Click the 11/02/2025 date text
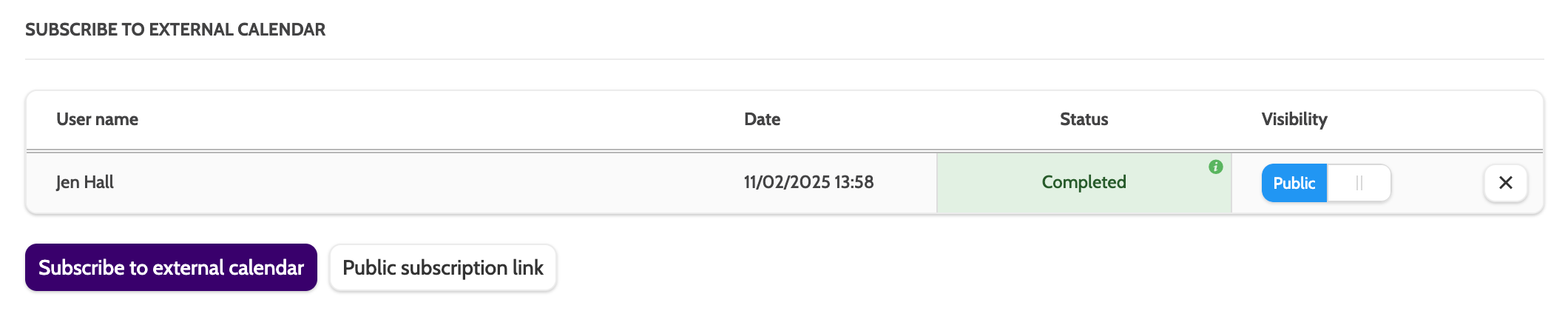Viewport: 1568px width, 311px height. pyautogui.click(x=786, y=182)
